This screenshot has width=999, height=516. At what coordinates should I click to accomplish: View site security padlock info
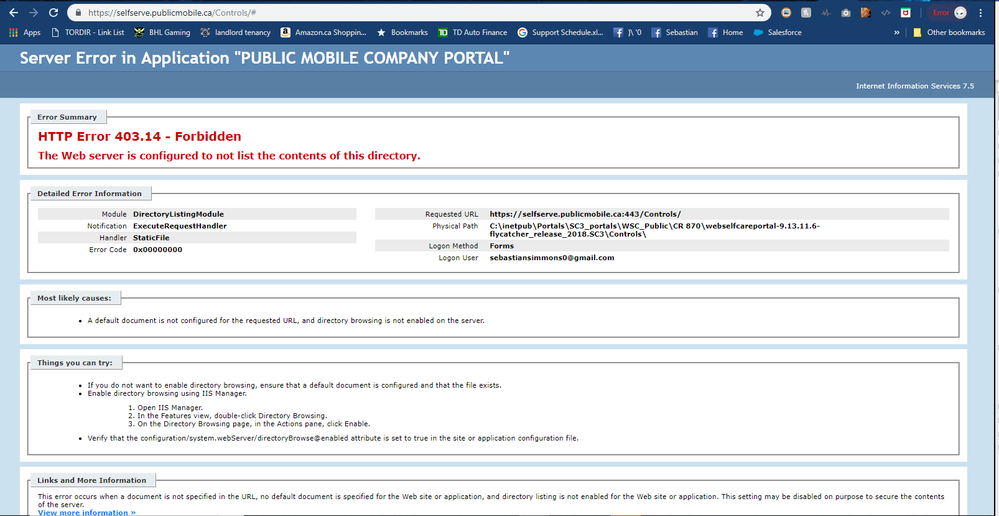click(x=78, y=13)
